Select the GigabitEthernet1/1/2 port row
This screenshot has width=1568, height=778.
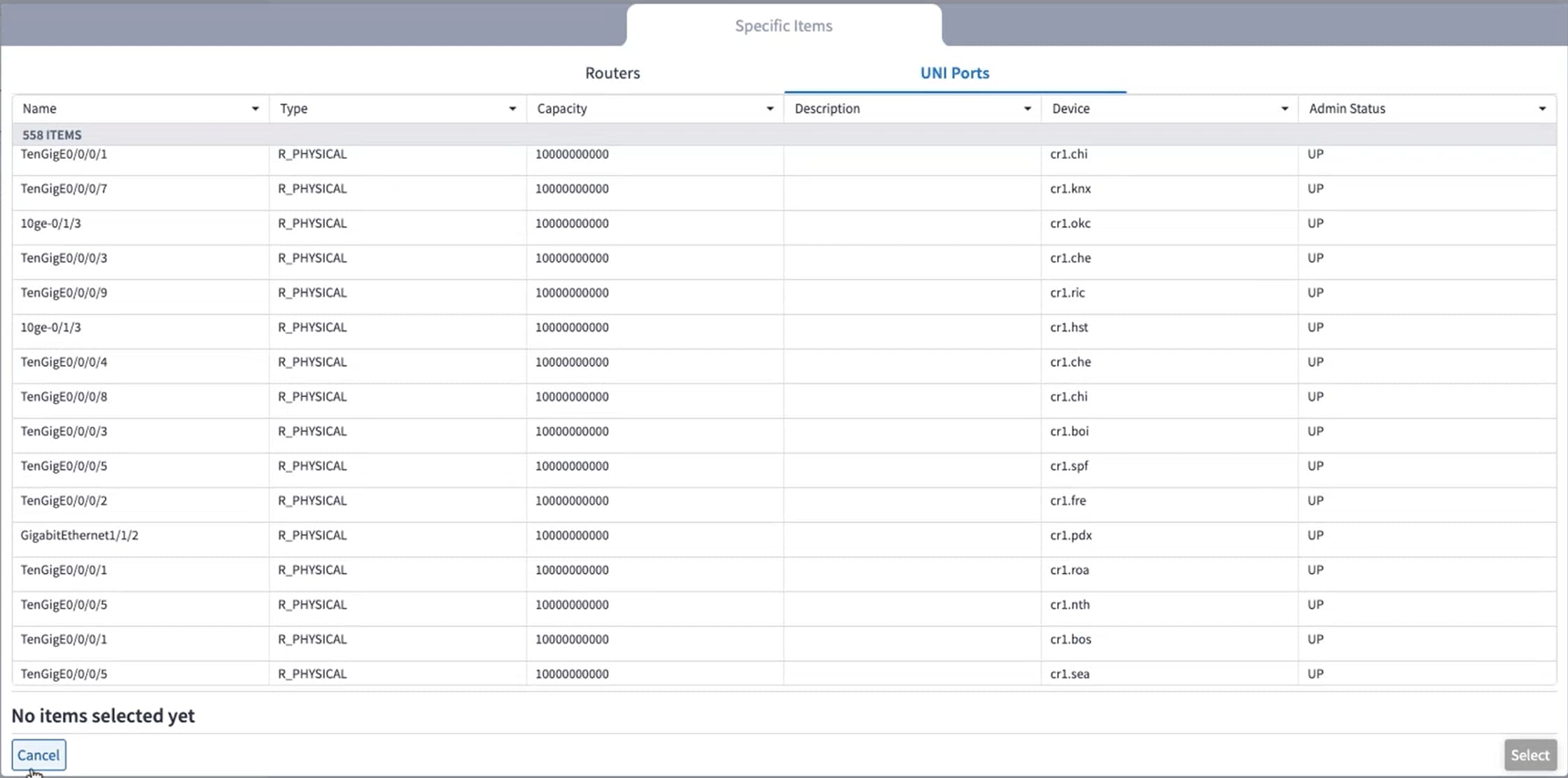click(x=784, y=536)
